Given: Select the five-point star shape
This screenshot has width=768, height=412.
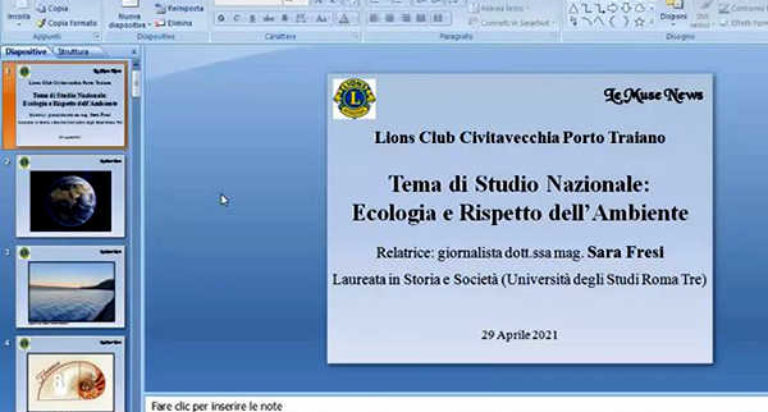Looking at the screenshot, I should [x=639, y=22].
